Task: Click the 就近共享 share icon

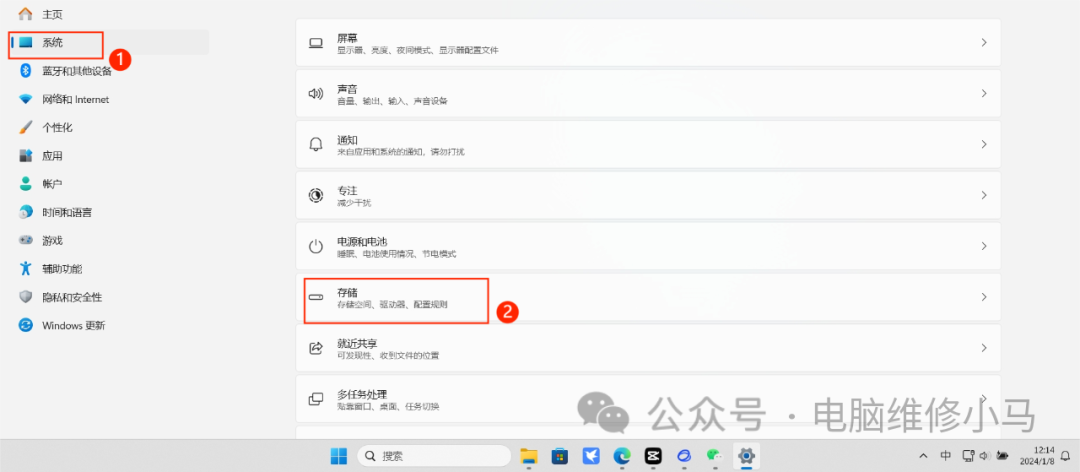Action: tap(315, 348)
